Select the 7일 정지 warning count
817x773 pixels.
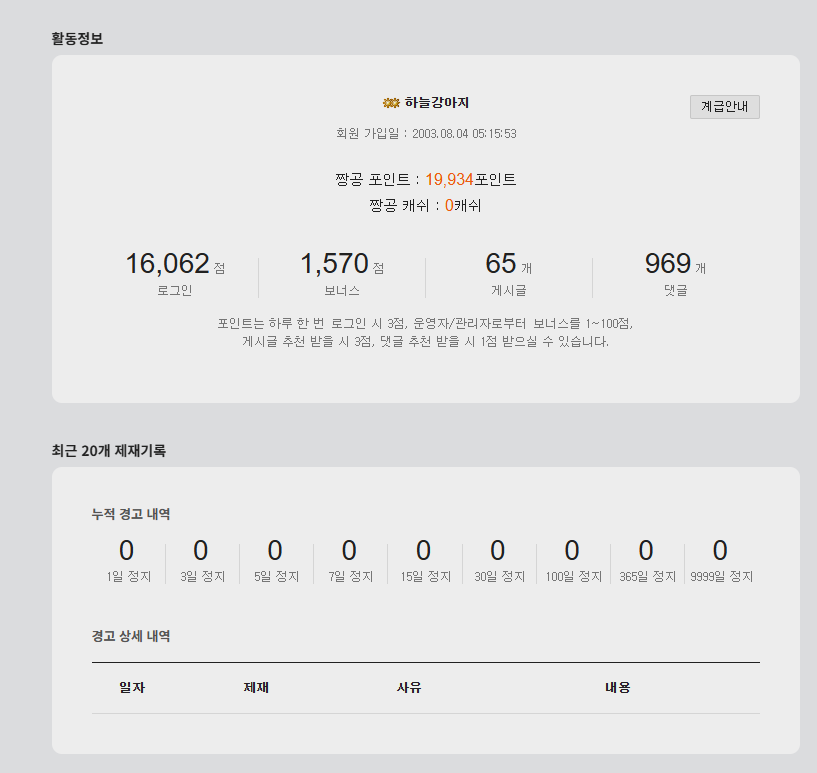point(349,551)
